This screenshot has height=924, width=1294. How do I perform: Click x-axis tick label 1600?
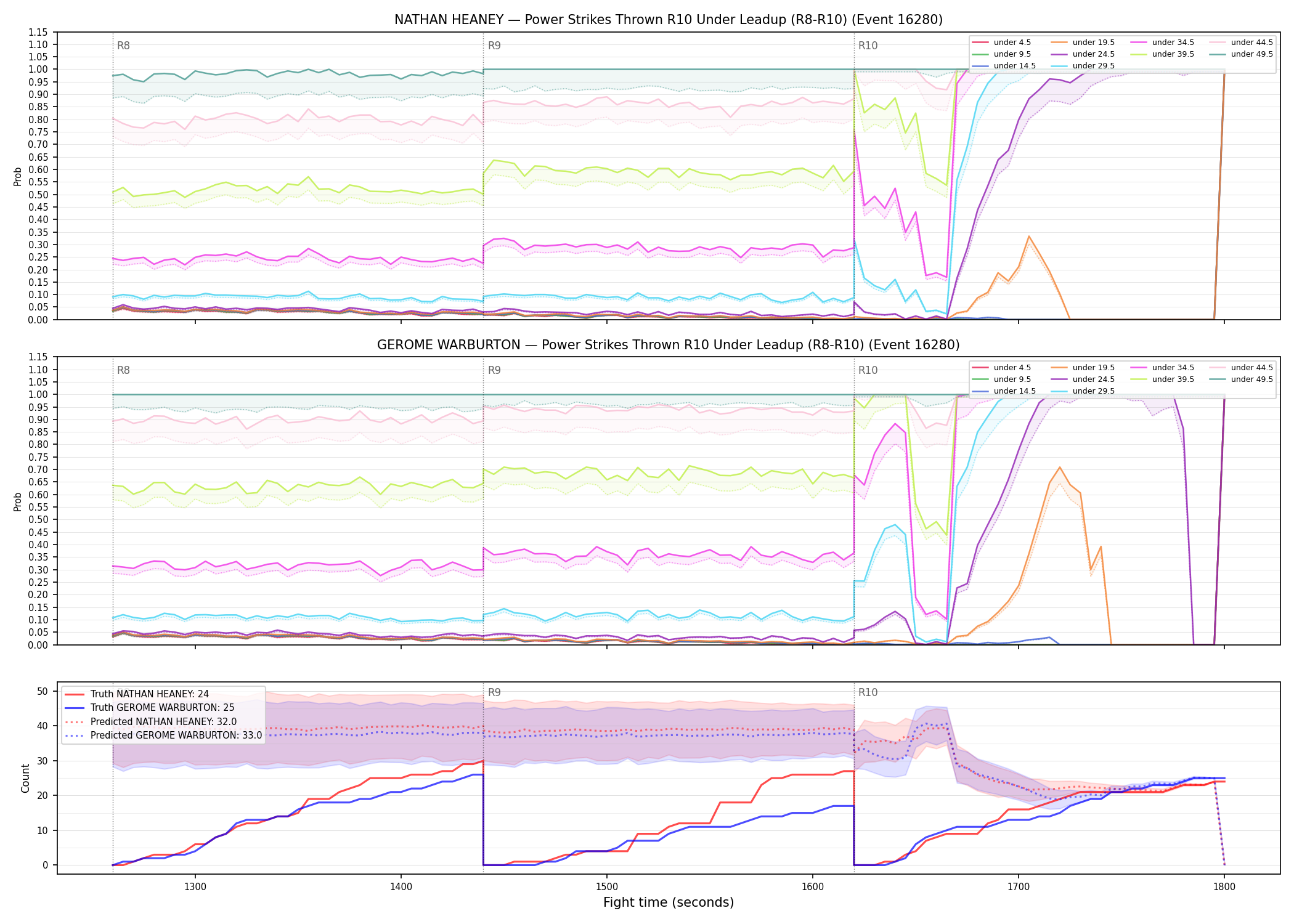(x=813, y=887)
